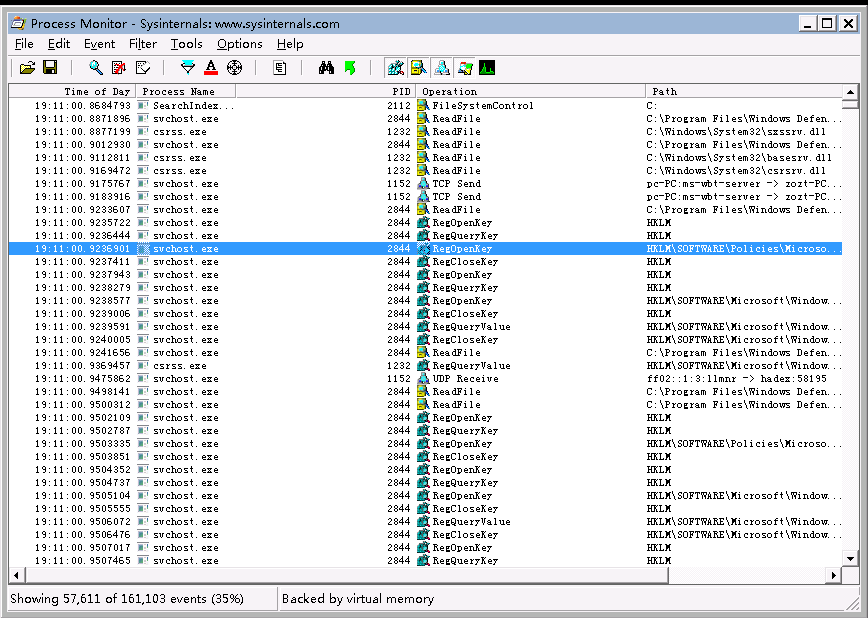Open the Options menu
The width and height of the screenshot is (868, 618).
240,44
